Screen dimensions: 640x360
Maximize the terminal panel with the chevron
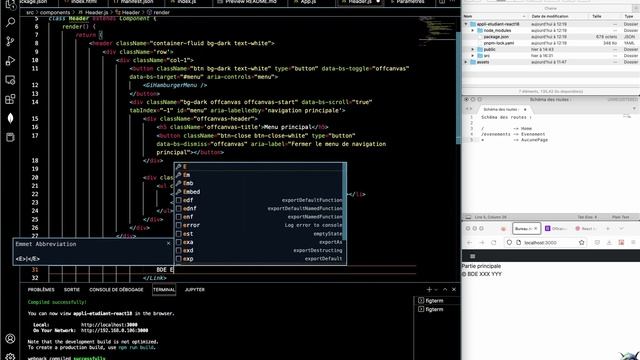445,289
